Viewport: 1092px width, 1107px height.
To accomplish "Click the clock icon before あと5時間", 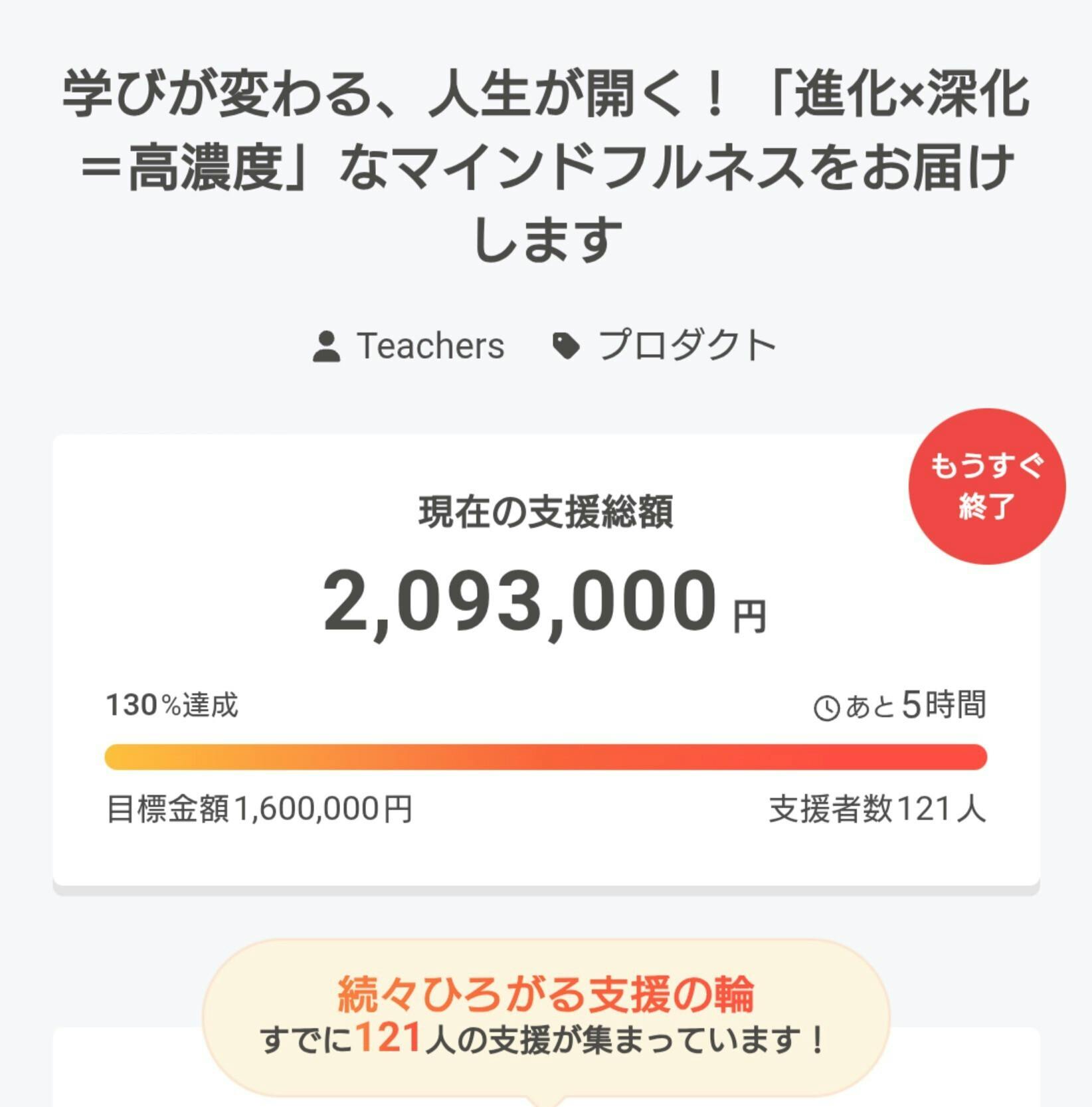I will point(826,708).
